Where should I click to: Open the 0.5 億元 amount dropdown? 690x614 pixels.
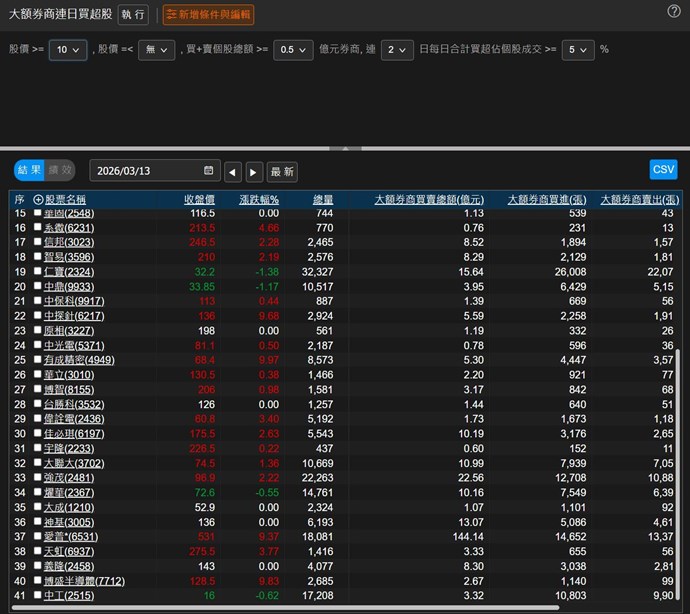tap(293, 50)
